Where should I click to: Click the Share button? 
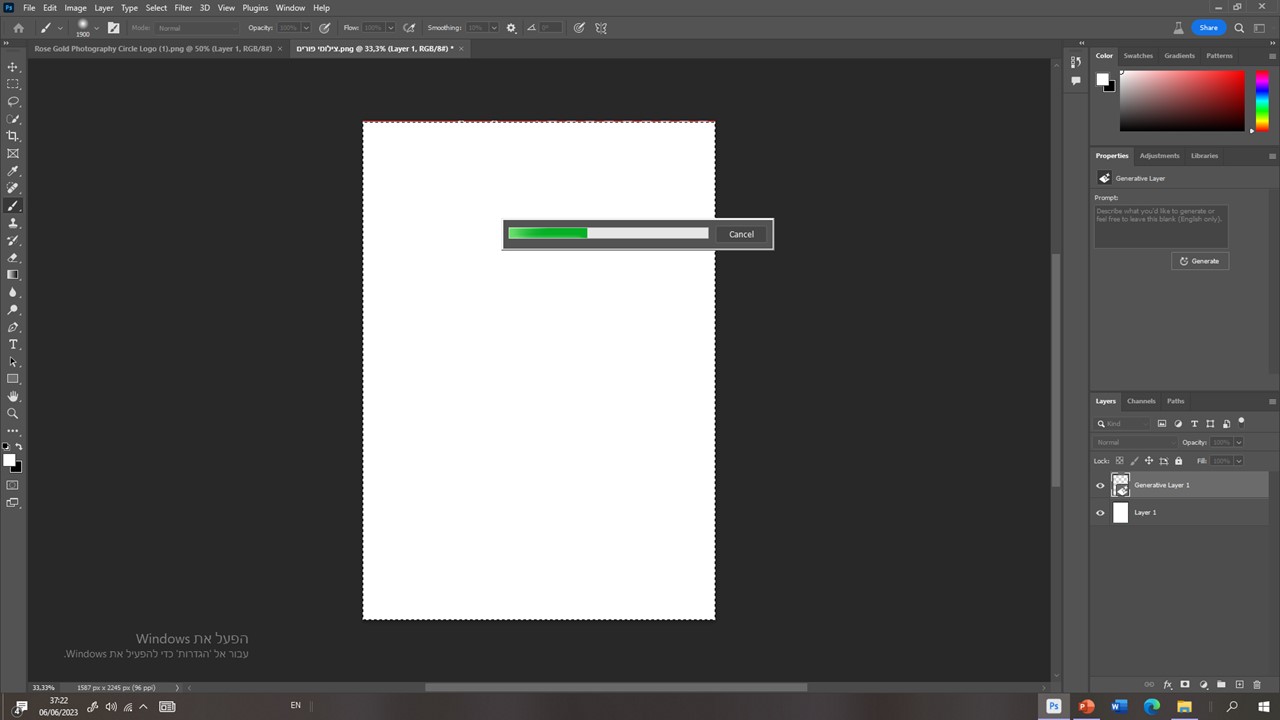(1209, 28)
